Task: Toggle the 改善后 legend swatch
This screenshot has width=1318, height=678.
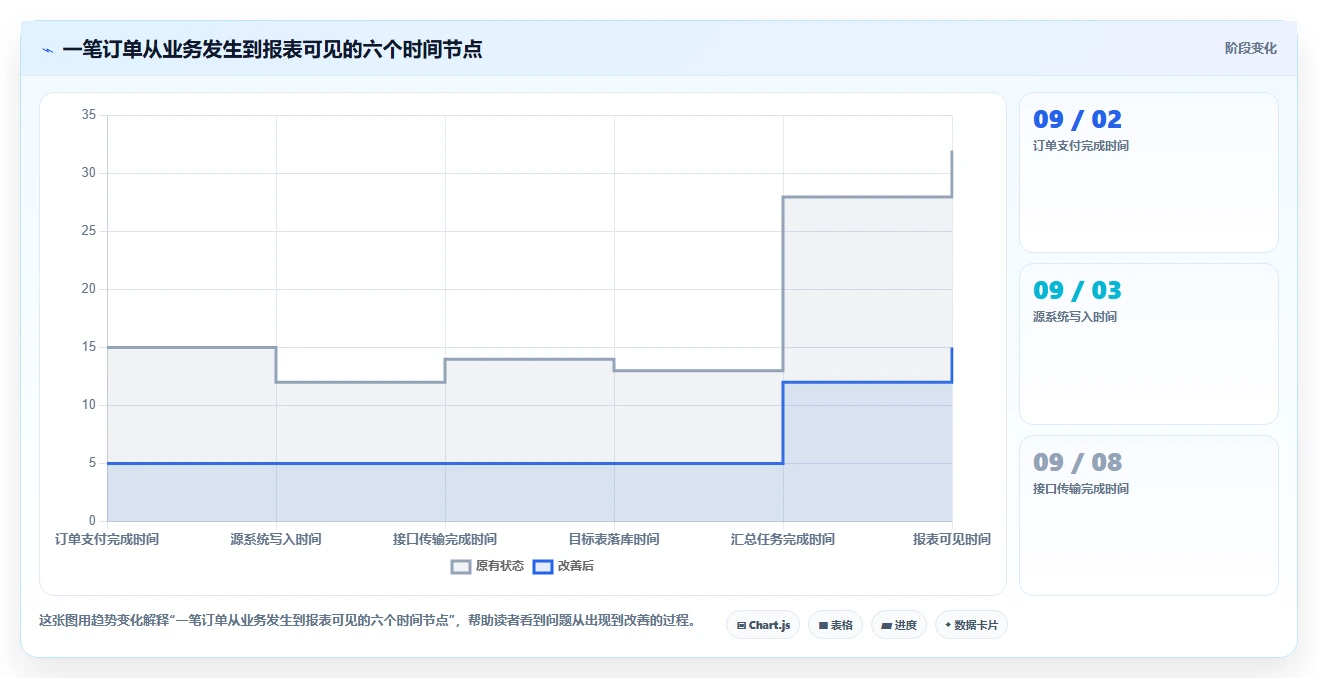Action: [543, 566]
